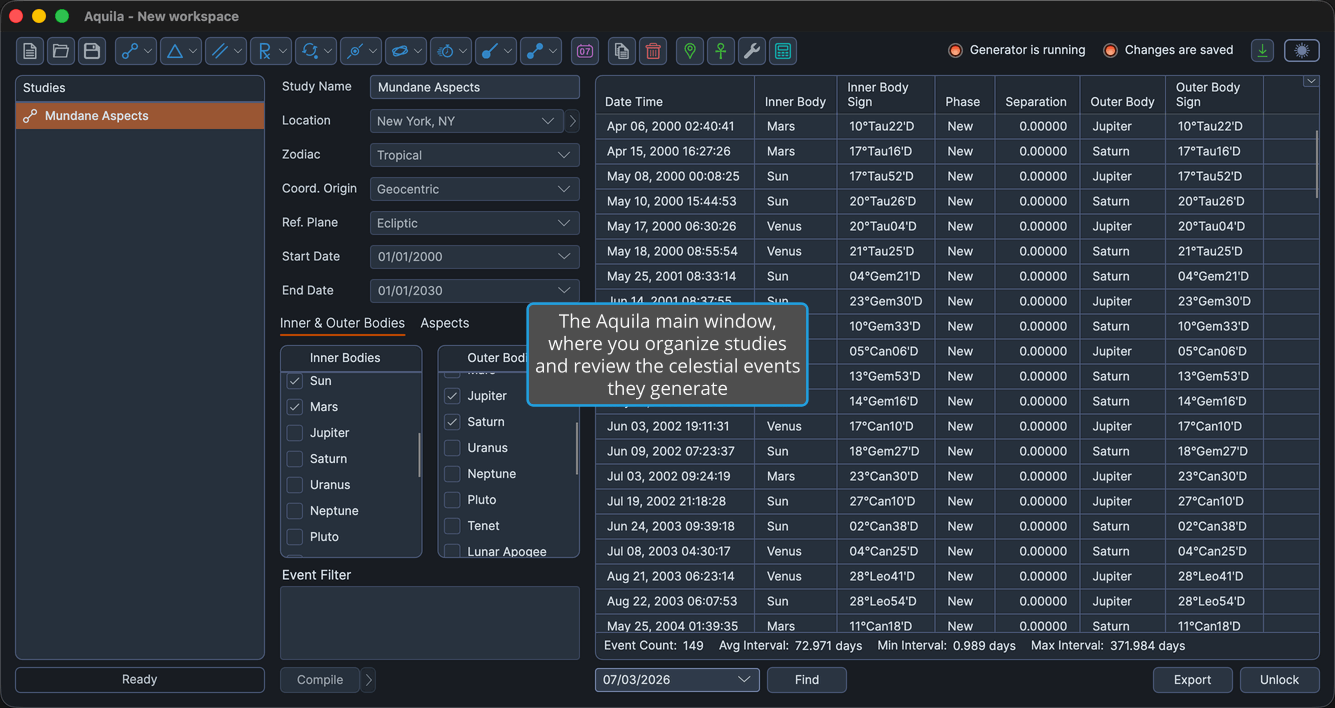
Task: Open the 07/03/2026 find date dropdown
Action: pos(677,680)
